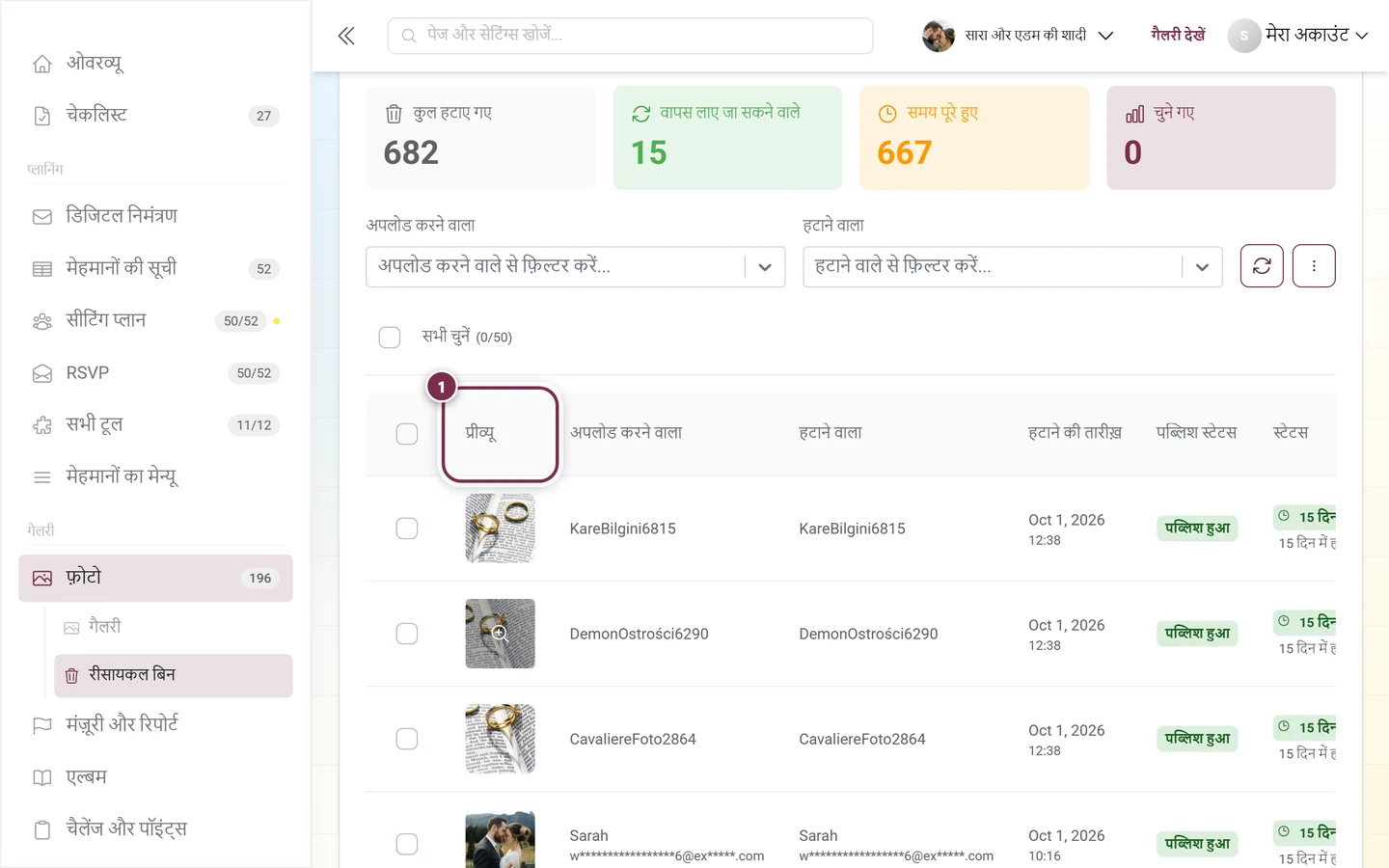Go to गैलरी sub-item in sidebar
The height and width of the screenshot is (868, 1389).
(x=174, y=627)
